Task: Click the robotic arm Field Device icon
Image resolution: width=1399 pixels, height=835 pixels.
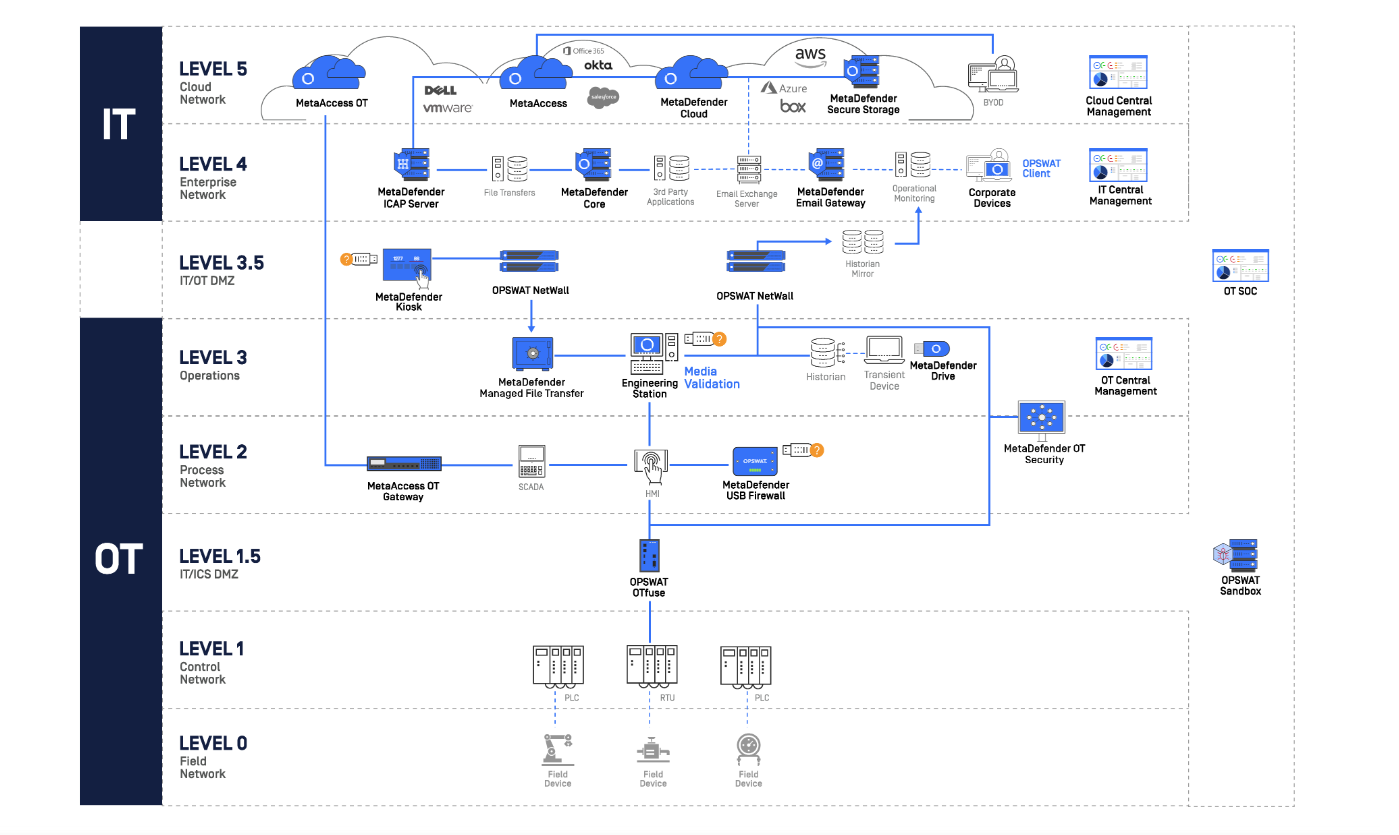Action: (556, 749)
